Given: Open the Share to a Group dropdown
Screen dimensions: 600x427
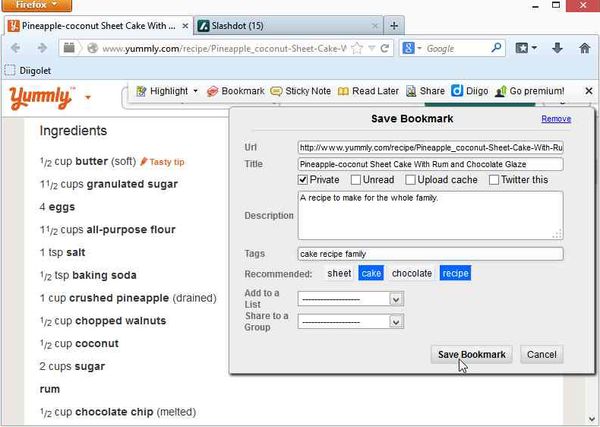Looking at the screenshot, I should pos(351,322).
